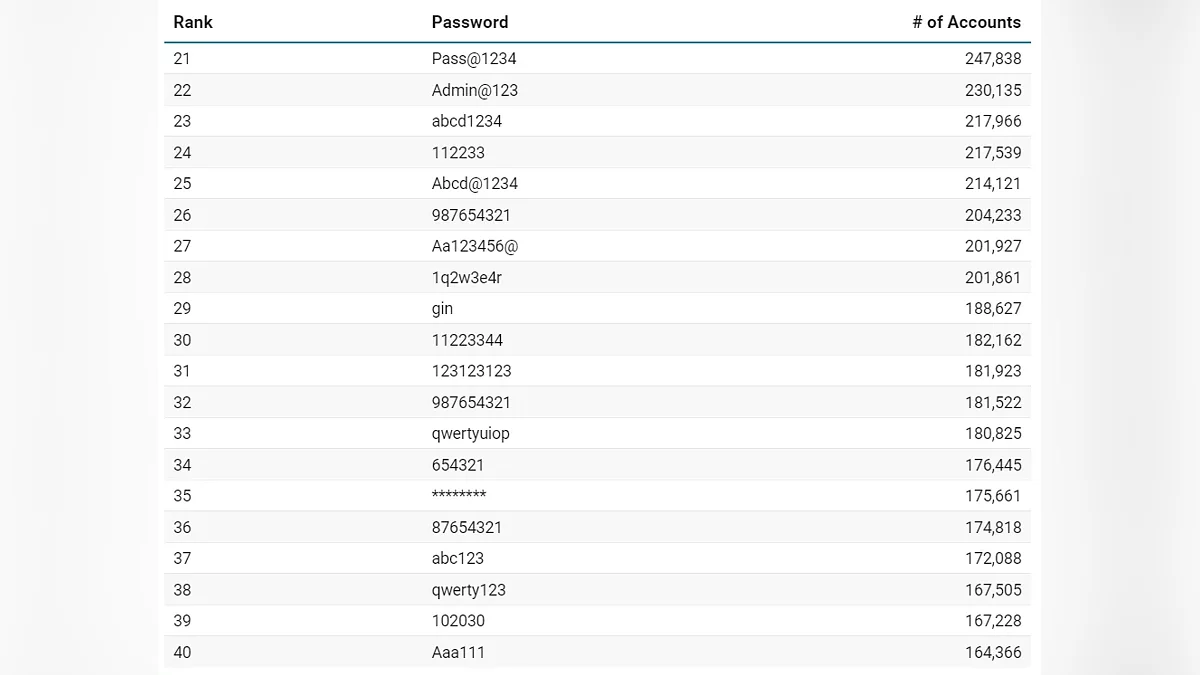Click the rank 37 number cell
This screenshot has height=675, width=1200.
click(182, 559)
